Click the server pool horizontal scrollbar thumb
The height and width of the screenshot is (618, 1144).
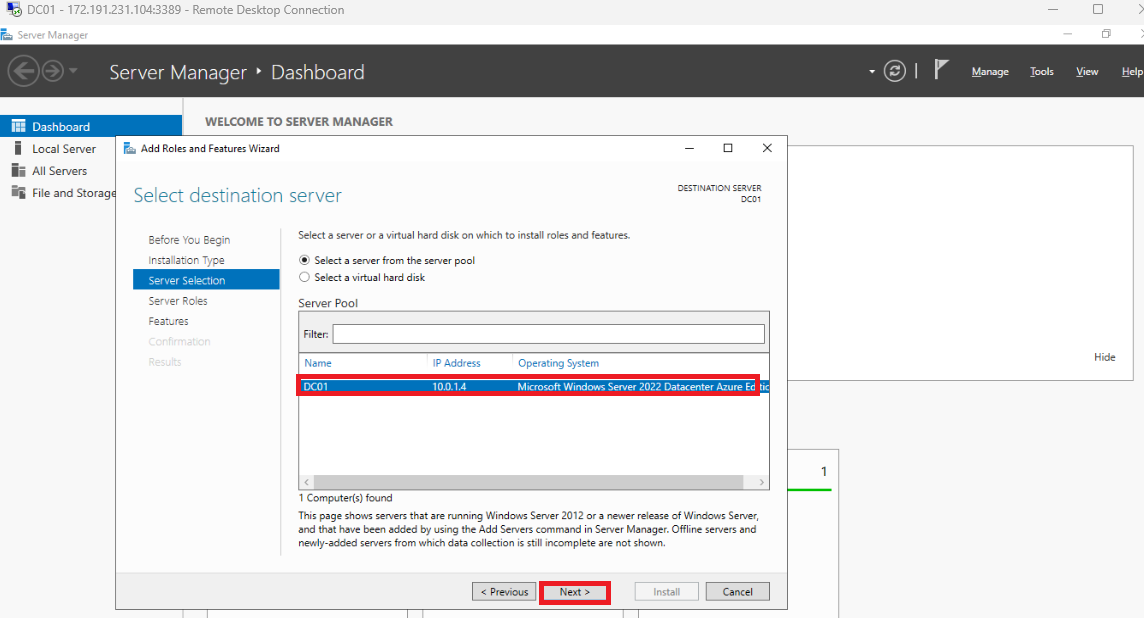point(528,482)
